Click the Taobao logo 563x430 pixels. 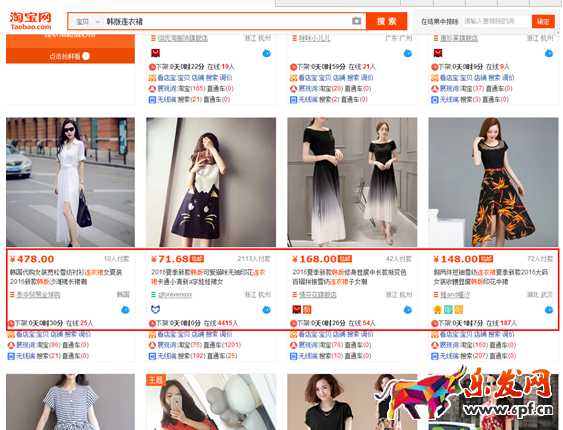[31, 21]
